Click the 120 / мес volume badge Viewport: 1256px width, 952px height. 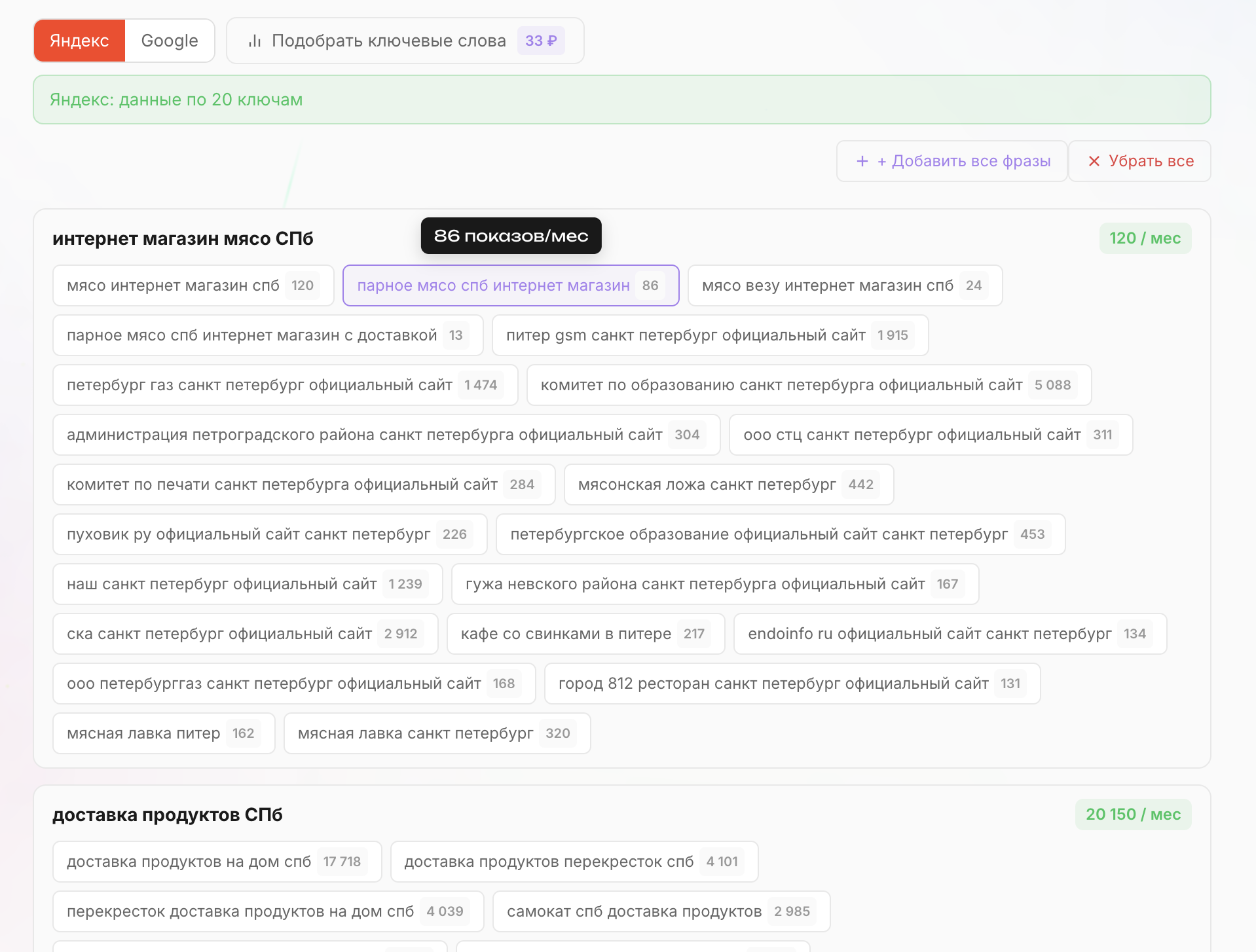click(1145, 238)
